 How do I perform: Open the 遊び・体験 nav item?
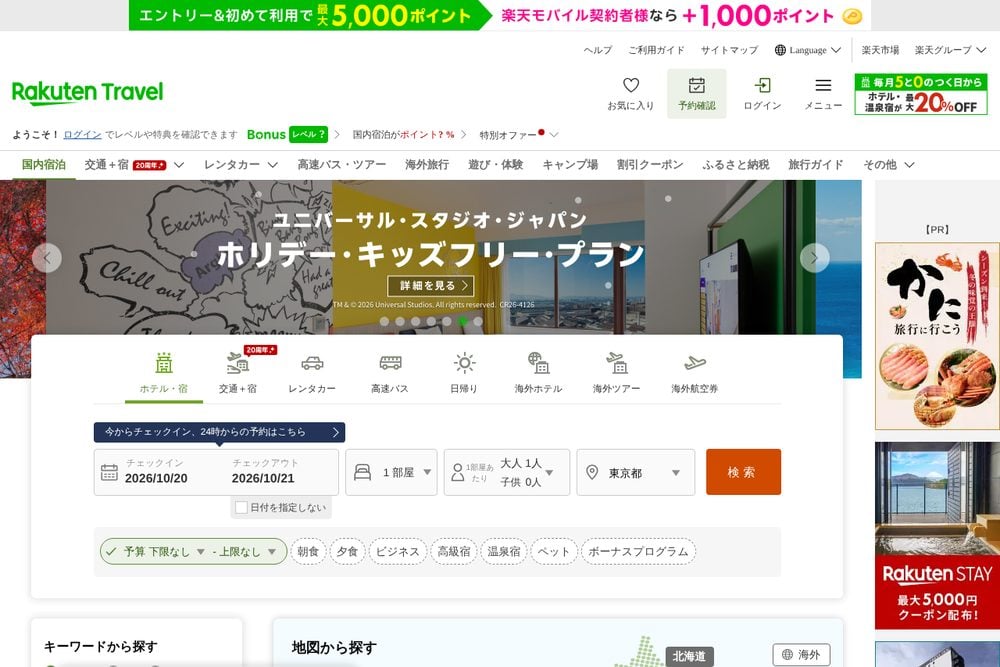coord(496,165)
